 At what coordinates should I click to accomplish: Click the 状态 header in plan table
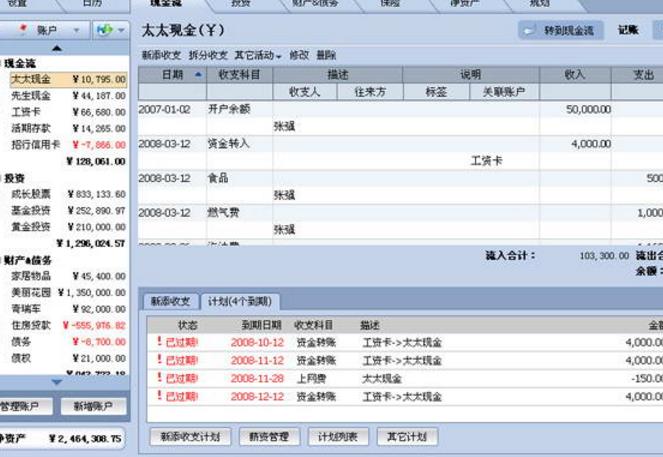point(188,325)
